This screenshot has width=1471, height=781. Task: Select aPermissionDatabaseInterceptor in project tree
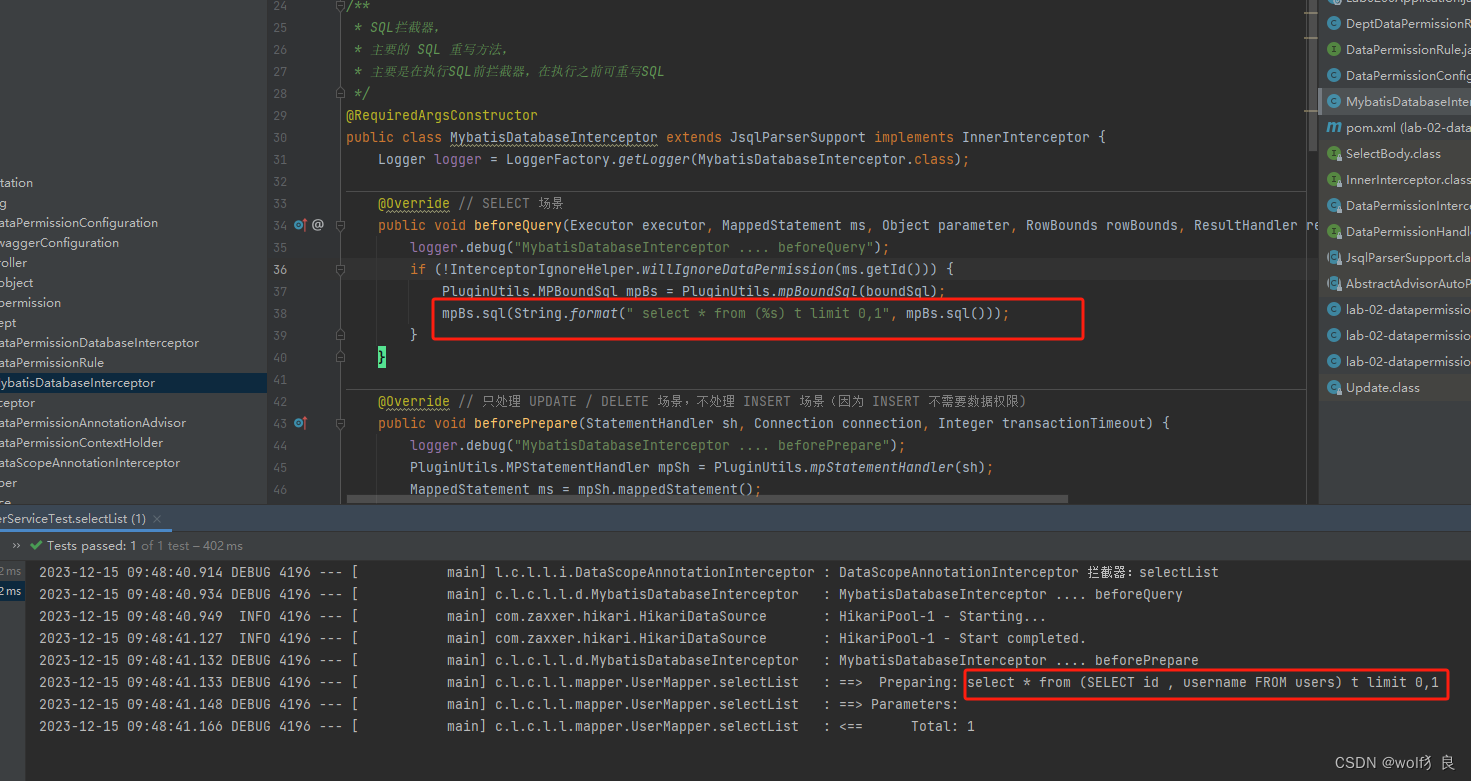pos(99,343)
